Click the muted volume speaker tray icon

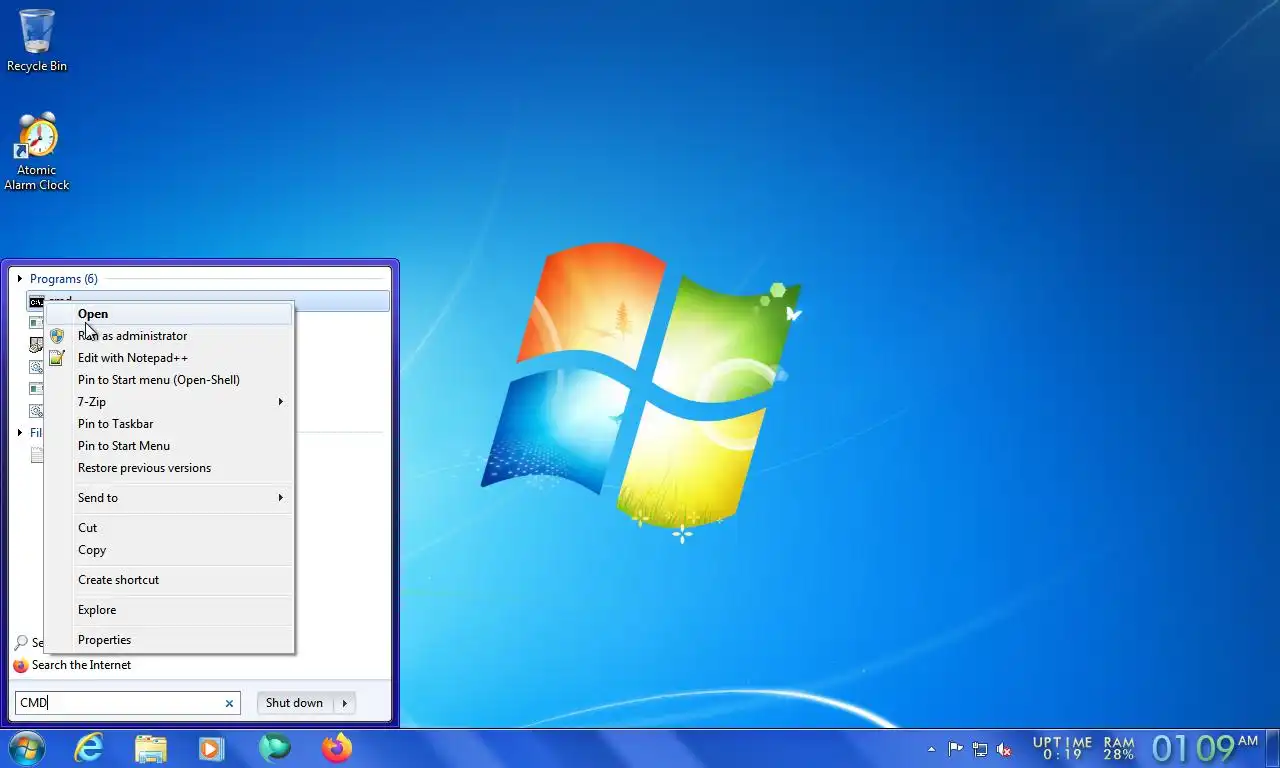tap(1005, 749)
